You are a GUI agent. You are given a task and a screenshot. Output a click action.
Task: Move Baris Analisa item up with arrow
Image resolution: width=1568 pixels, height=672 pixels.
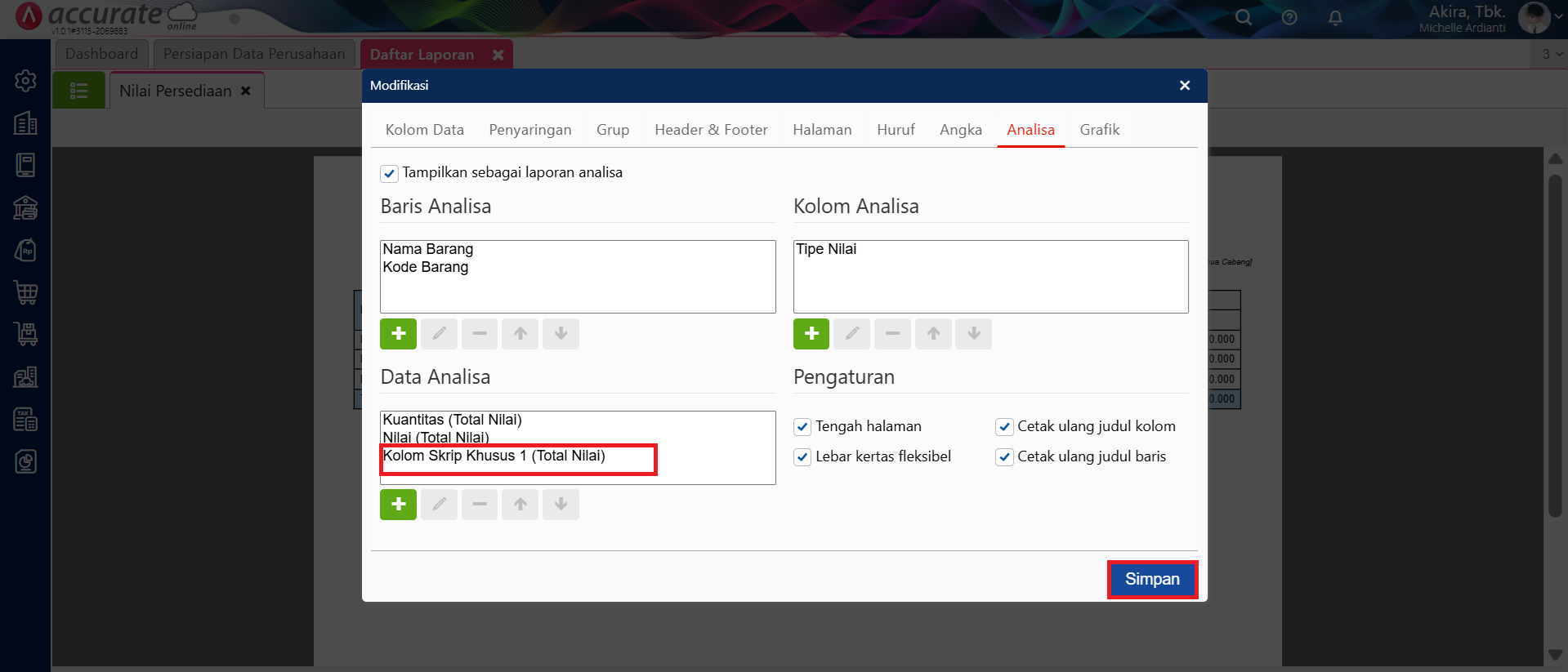(x=520, y=334)
